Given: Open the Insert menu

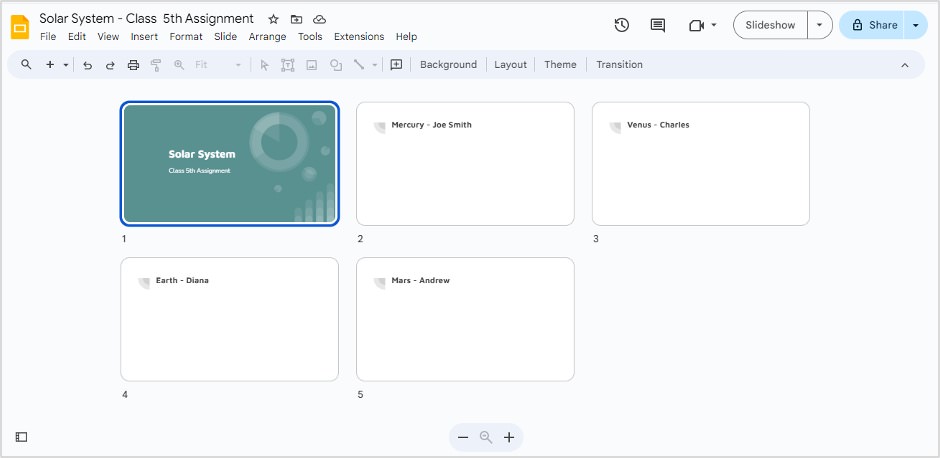Looking at the screenshot, I should (x=144, y=37).
